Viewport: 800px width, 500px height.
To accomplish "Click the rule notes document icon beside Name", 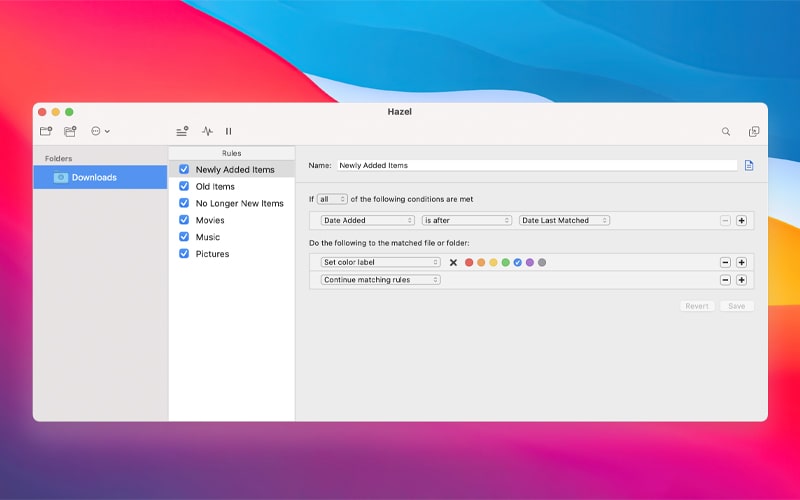I will click(x=749, y=165).
